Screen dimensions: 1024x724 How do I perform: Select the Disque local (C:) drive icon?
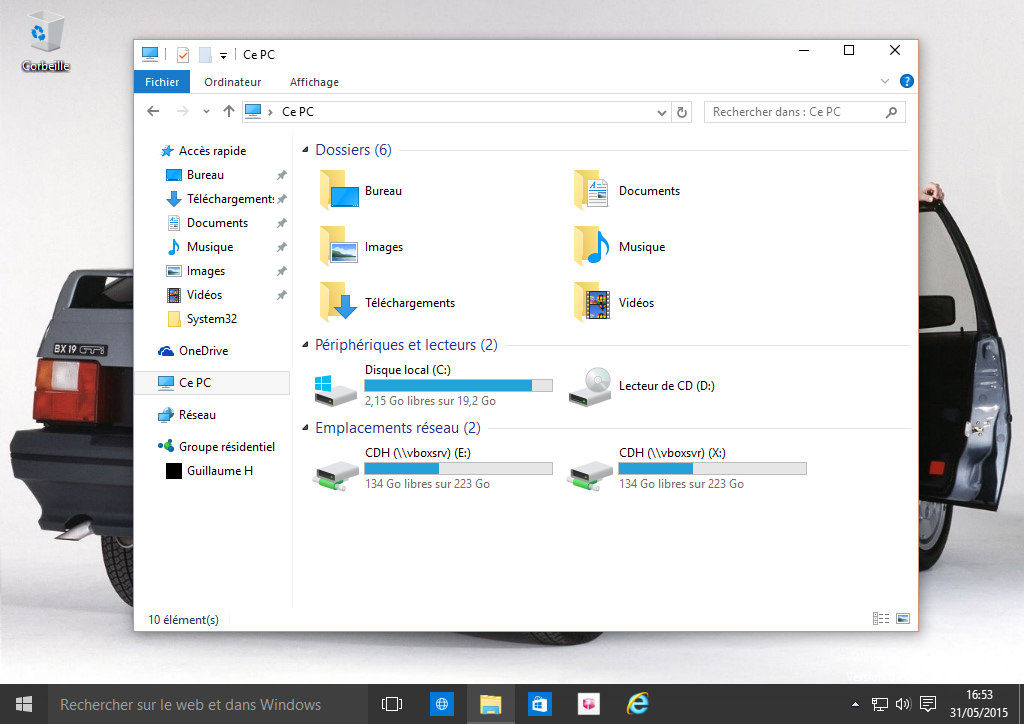coord(336,390)
